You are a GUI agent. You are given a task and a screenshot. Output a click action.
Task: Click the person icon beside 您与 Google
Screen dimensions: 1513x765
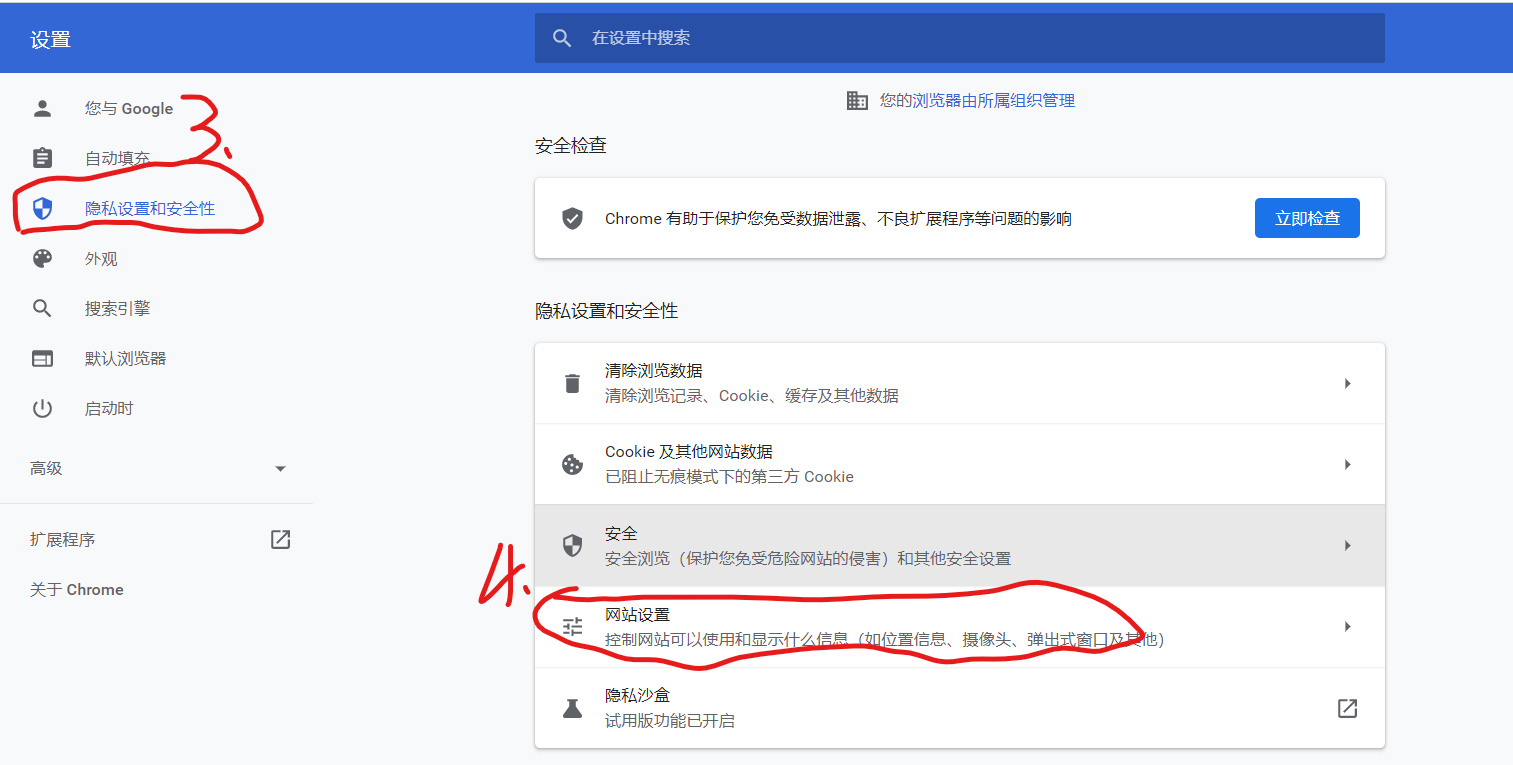pos(42,109)
